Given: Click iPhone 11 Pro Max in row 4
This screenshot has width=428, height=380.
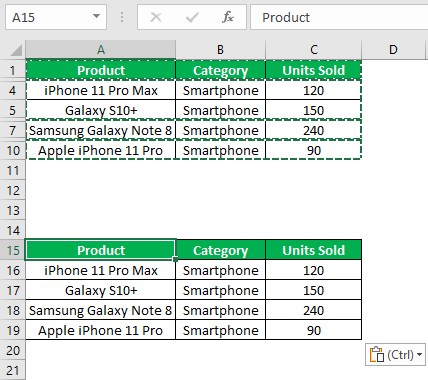Looking at the screenshot, I should tap(101, 90).
